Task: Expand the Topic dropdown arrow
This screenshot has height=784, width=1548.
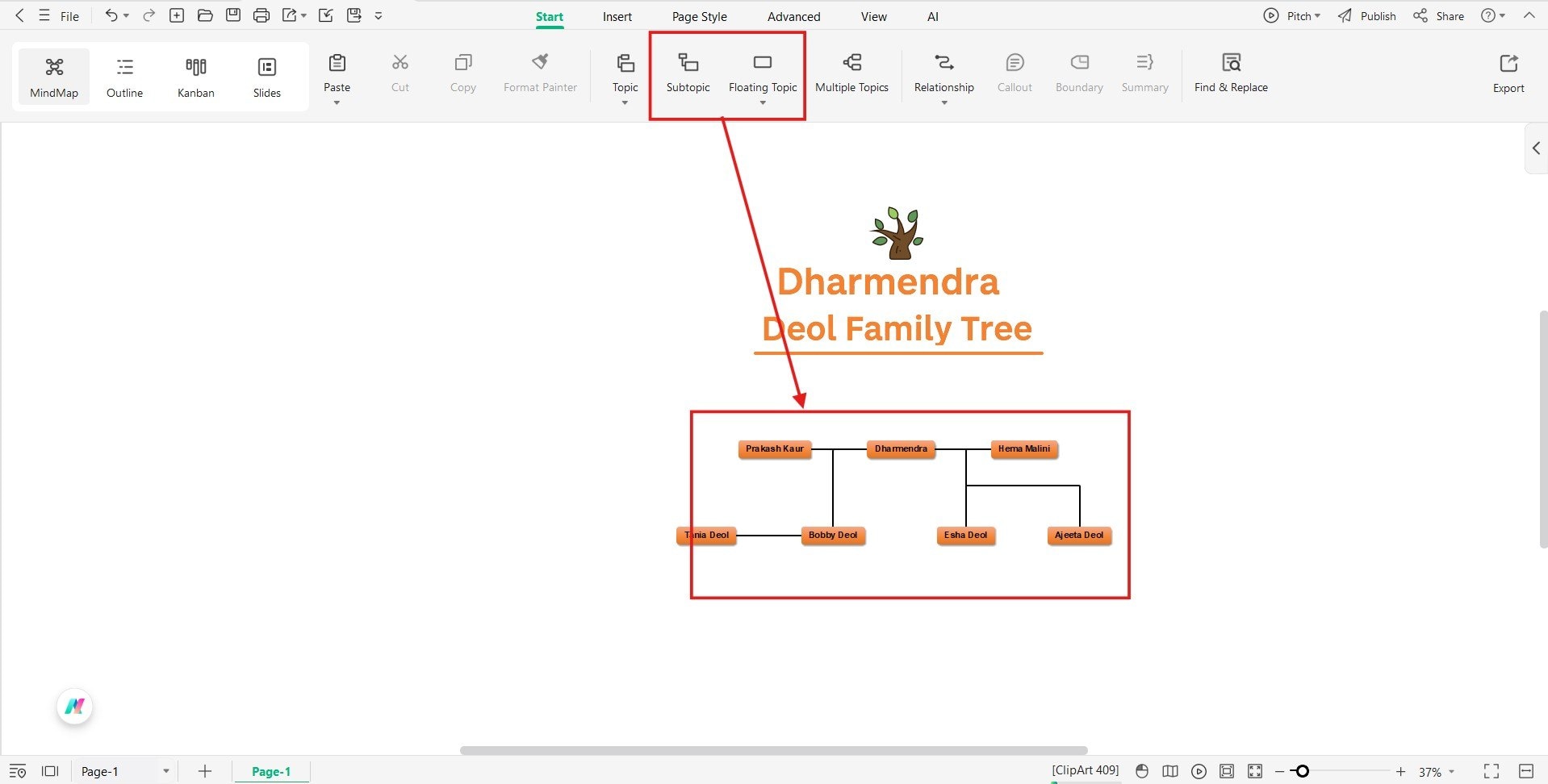Action: [x=625, y=102]
